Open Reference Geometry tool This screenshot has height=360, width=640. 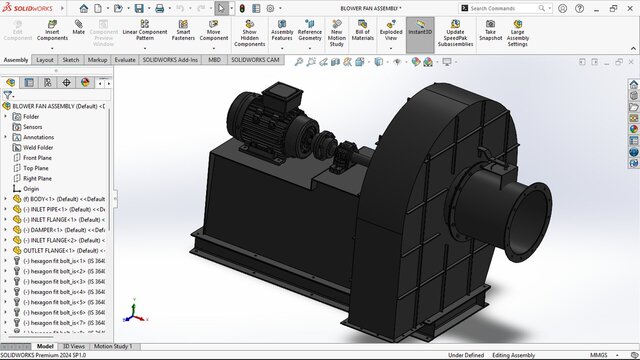(x=310, y=30)
